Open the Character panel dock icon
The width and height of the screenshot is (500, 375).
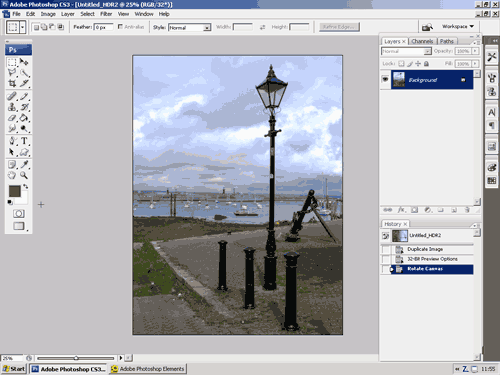pyautogui.click(x=492, y=112)
